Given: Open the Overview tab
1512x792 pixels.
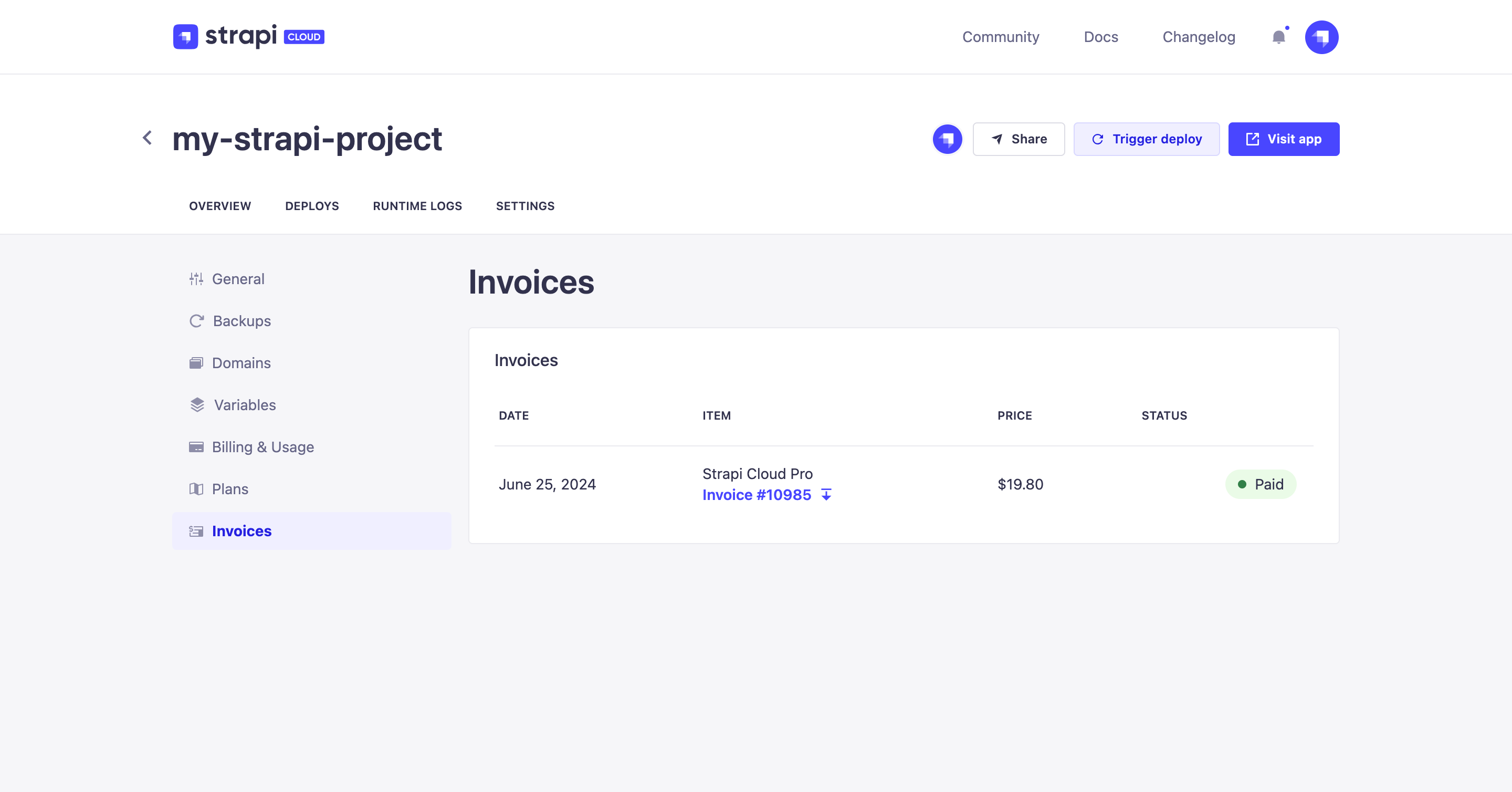Looking at the screenshot, I should tap(220, 206).
